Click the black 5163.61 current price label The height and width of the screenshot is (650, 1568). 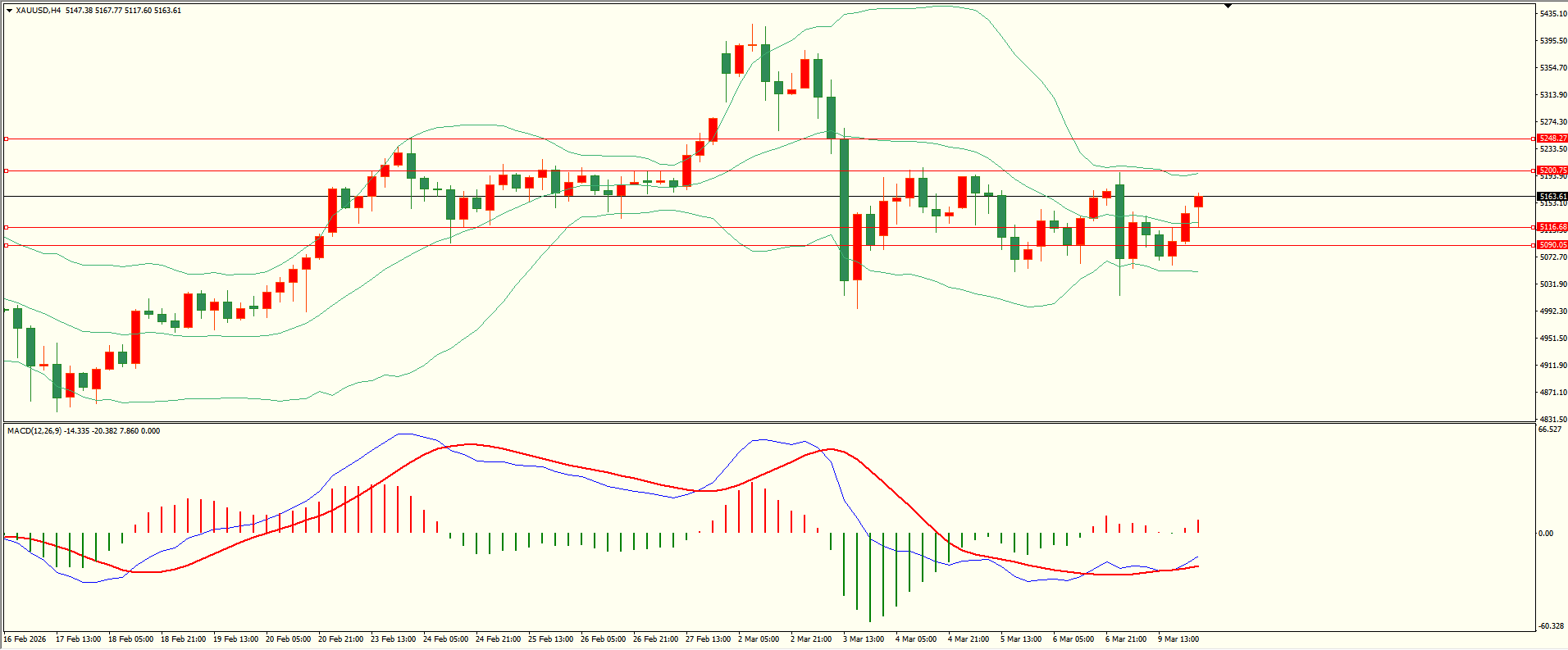click(x=1552, y=197)
